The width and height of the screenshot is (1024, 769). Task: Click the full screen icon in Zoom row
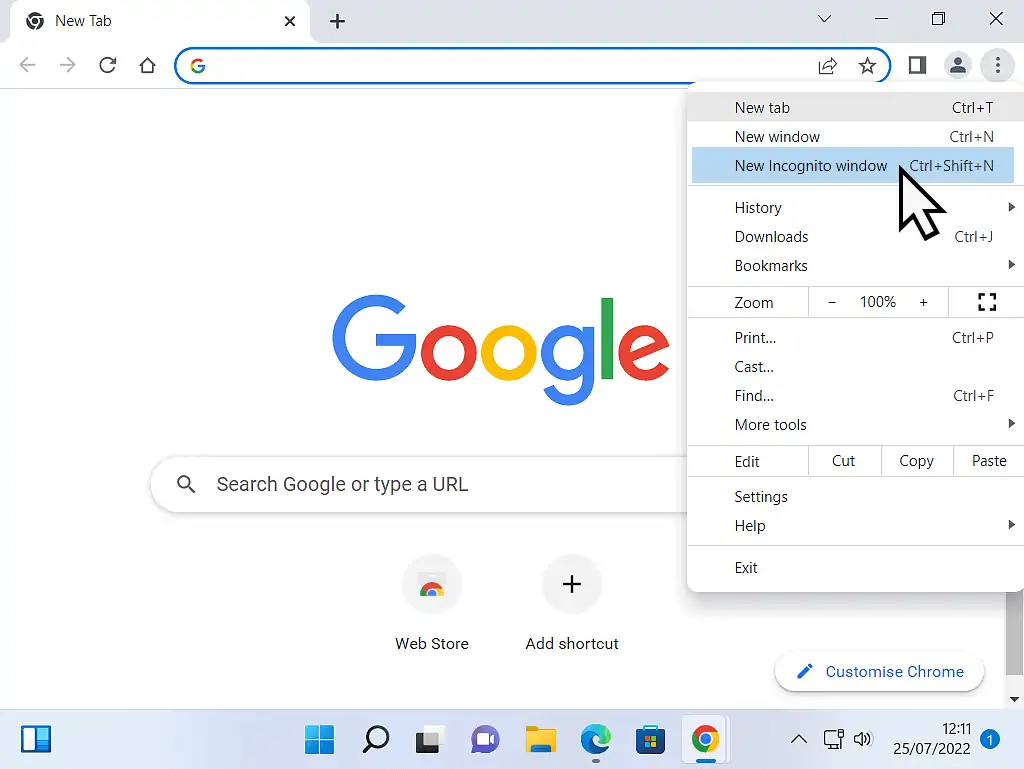tap(987, 301)
